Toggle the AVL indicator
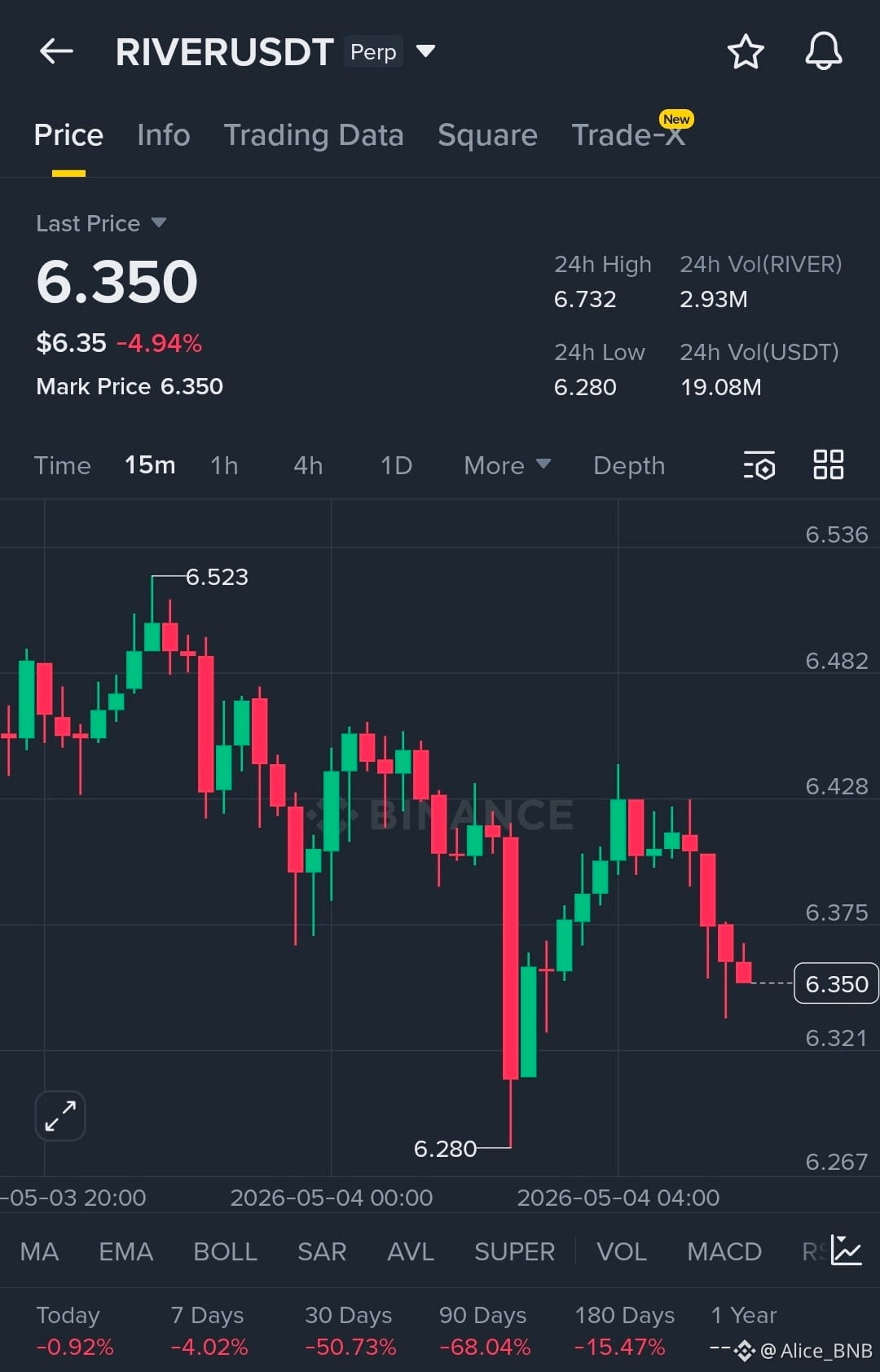The height and width of the screenshot is (1372, 880). point(411,1251)
